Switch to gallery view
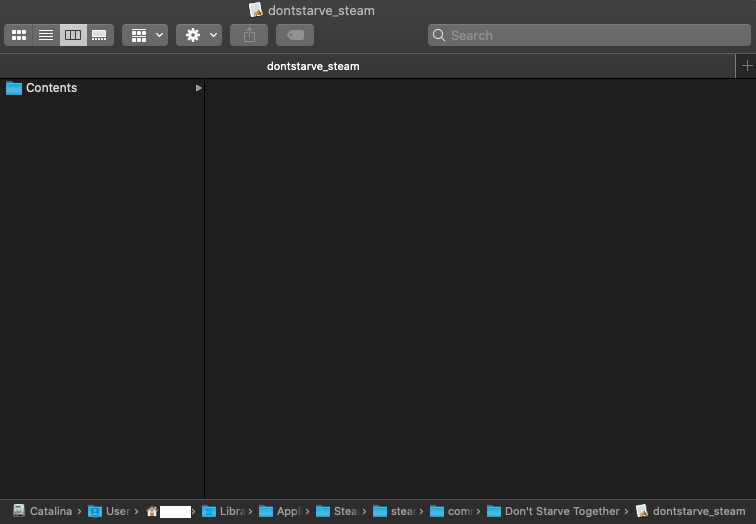The width and height of the screenshot is (756, 524). 100,35
